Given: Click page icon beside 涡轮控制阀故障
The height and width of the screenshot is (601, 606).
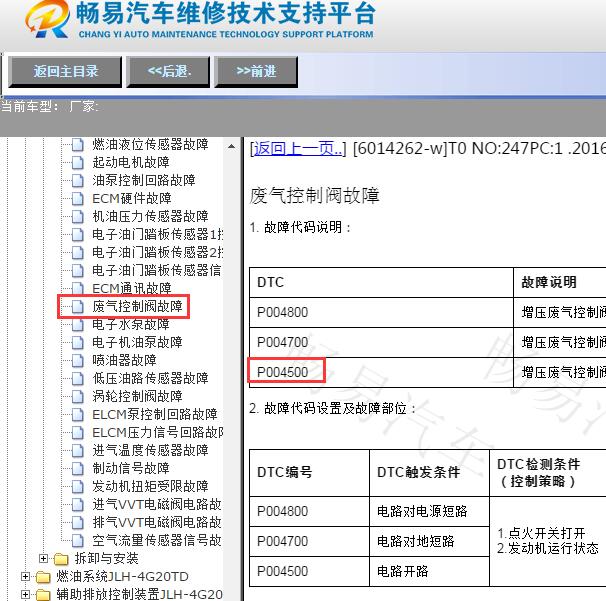Looking at the screenshot, I should (x=78, y=397).
